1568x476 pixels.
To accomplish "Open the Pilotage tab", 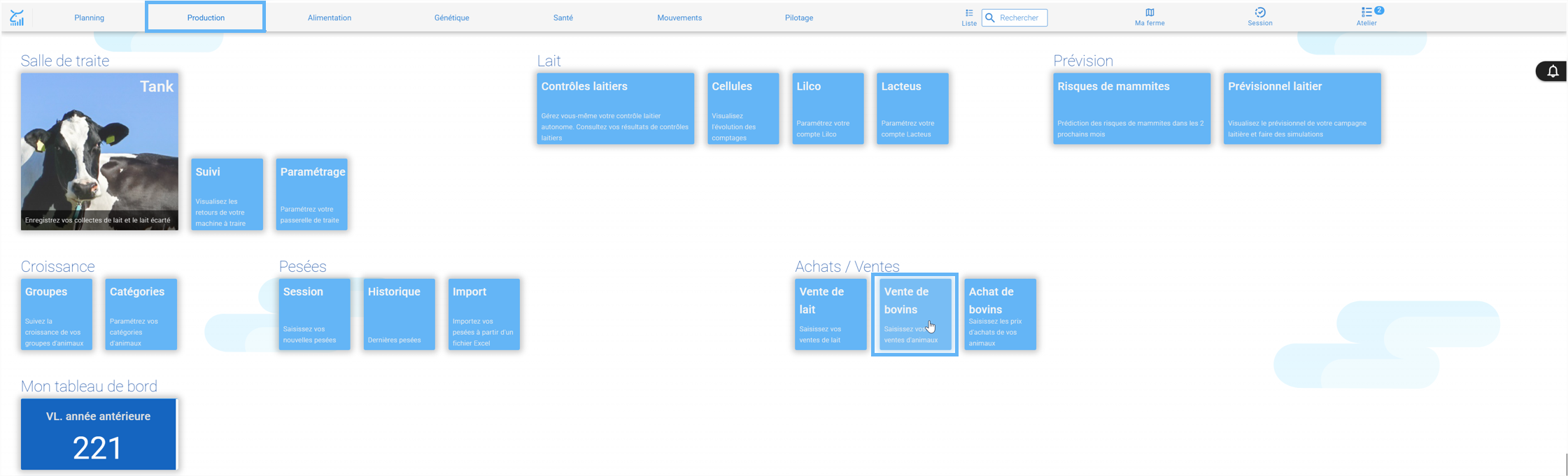I will tap(799, 17).
